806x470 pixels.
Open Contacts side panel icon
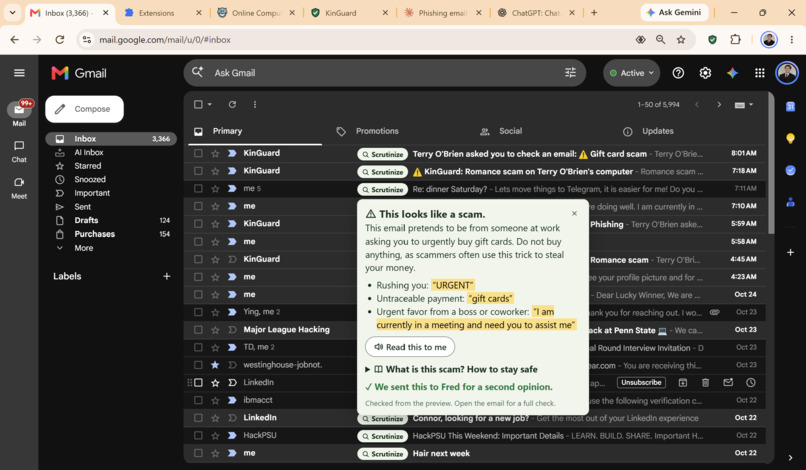pyautogui.click(x=790, y=202)
